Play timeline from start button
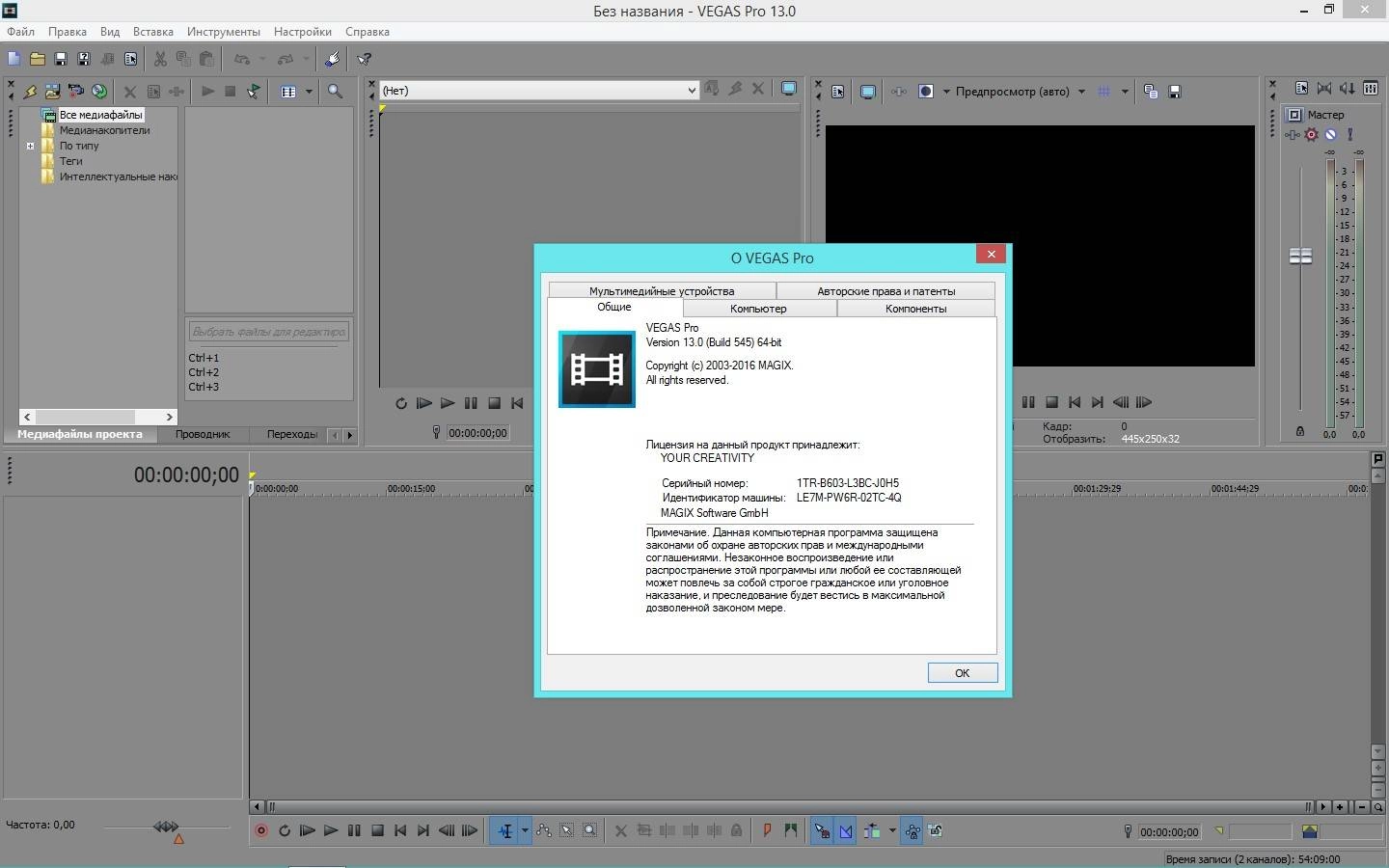 pos(308,830)
